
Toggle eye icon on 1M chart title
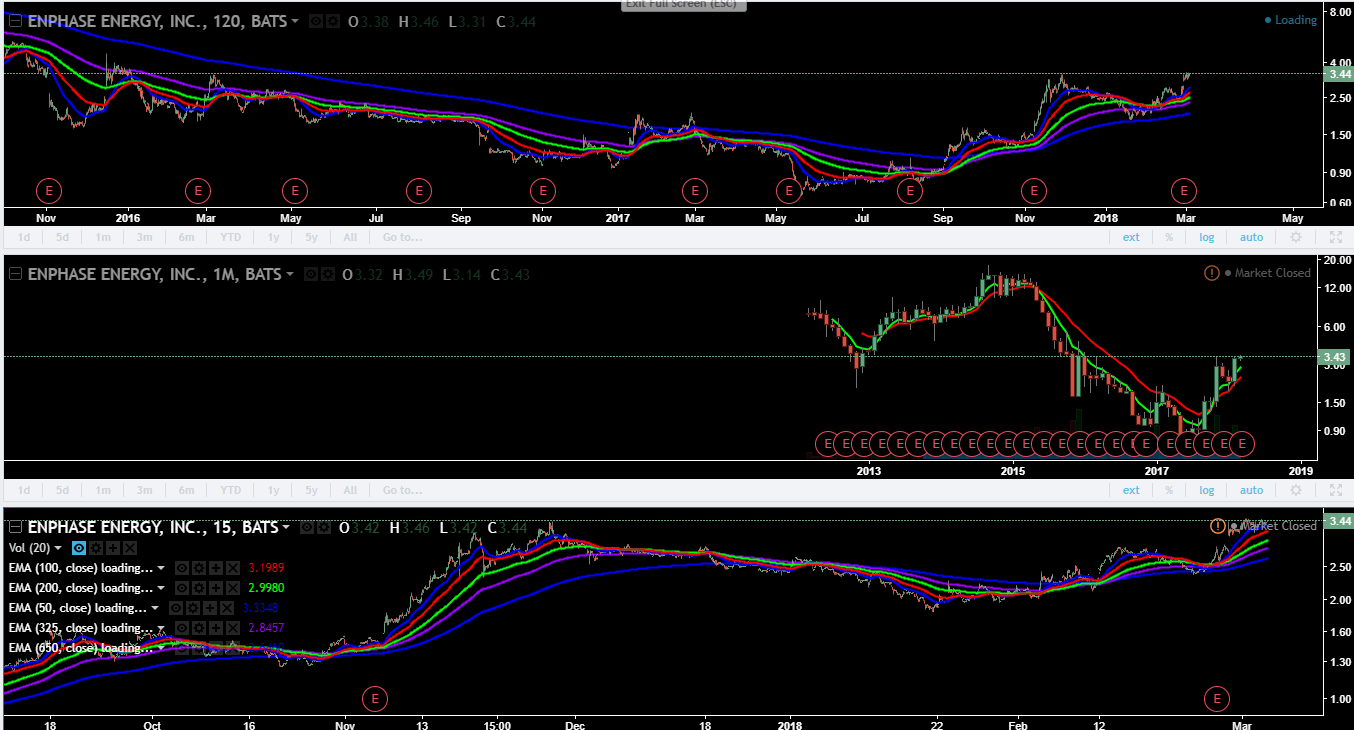tap(311, 274)
